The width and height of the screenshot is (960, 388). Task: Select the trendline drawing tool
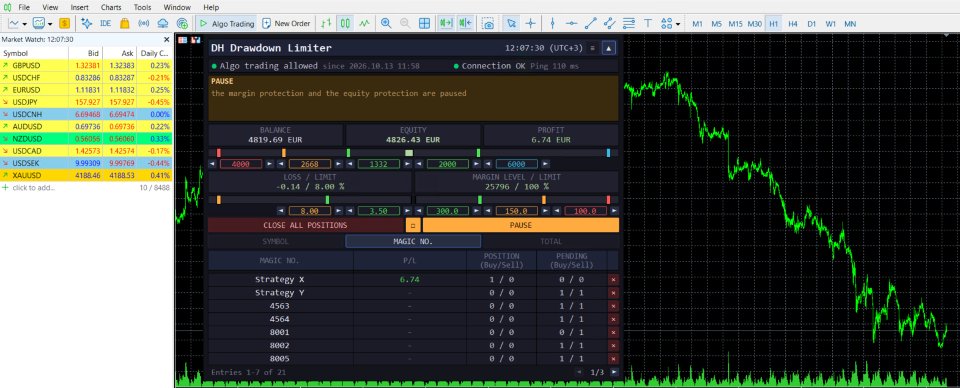tap(590, 23)
